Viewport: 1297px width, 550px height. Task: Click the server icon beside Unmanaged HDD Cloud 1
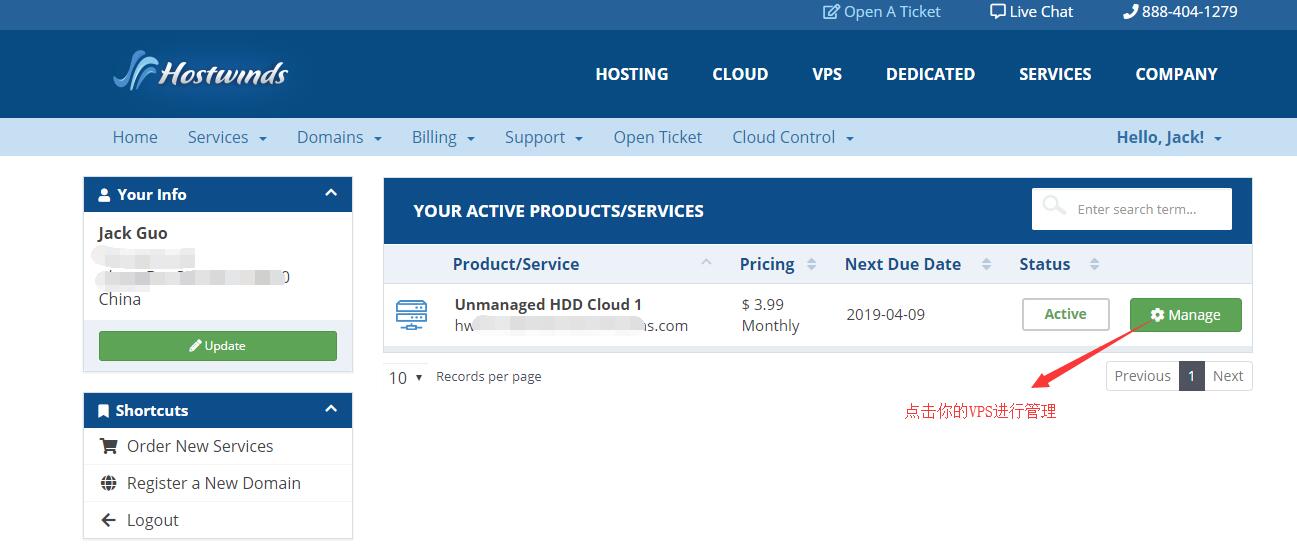411,315
